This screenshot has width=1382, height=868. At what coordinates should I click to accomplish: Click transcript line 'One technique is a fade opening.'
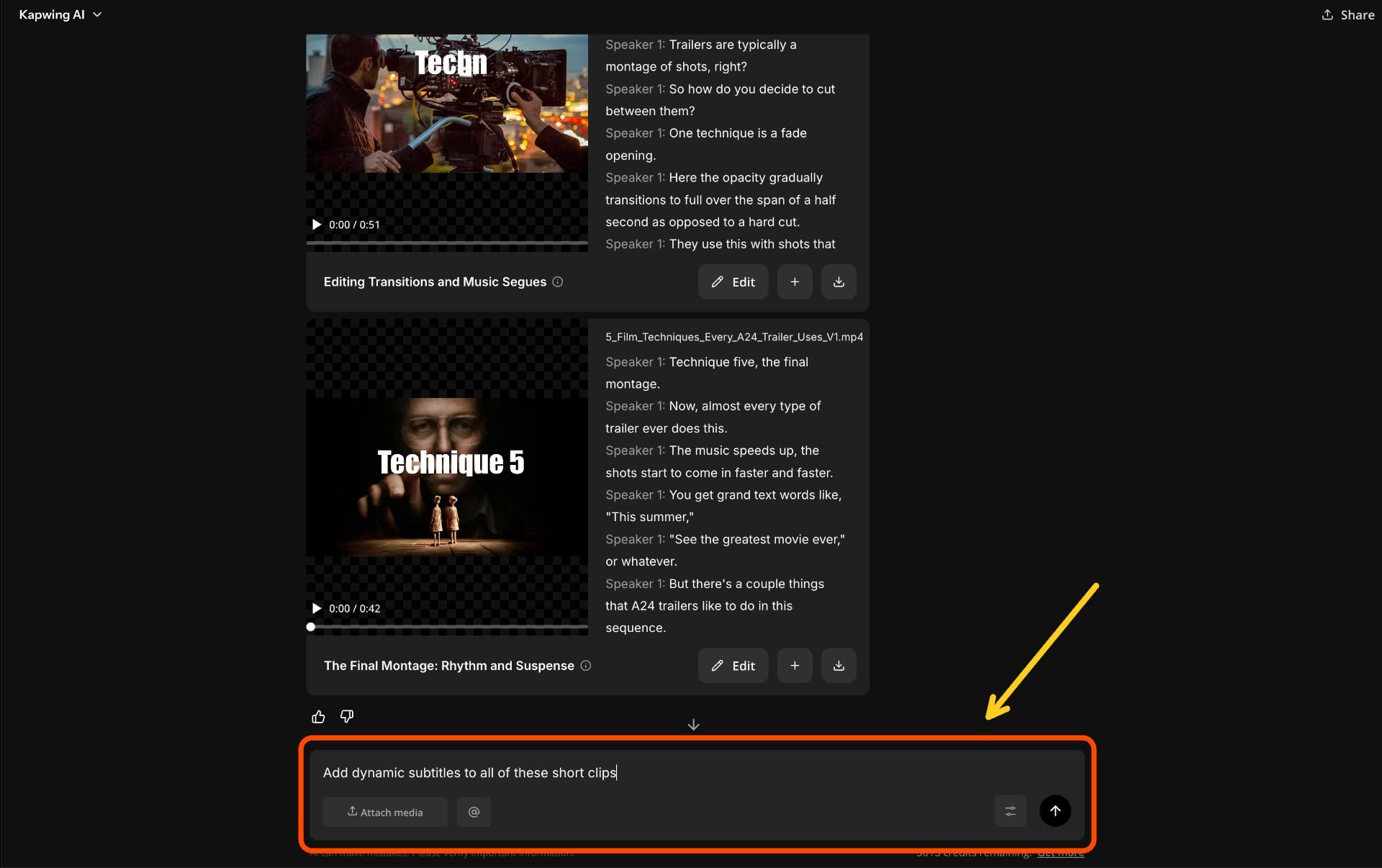706,144
